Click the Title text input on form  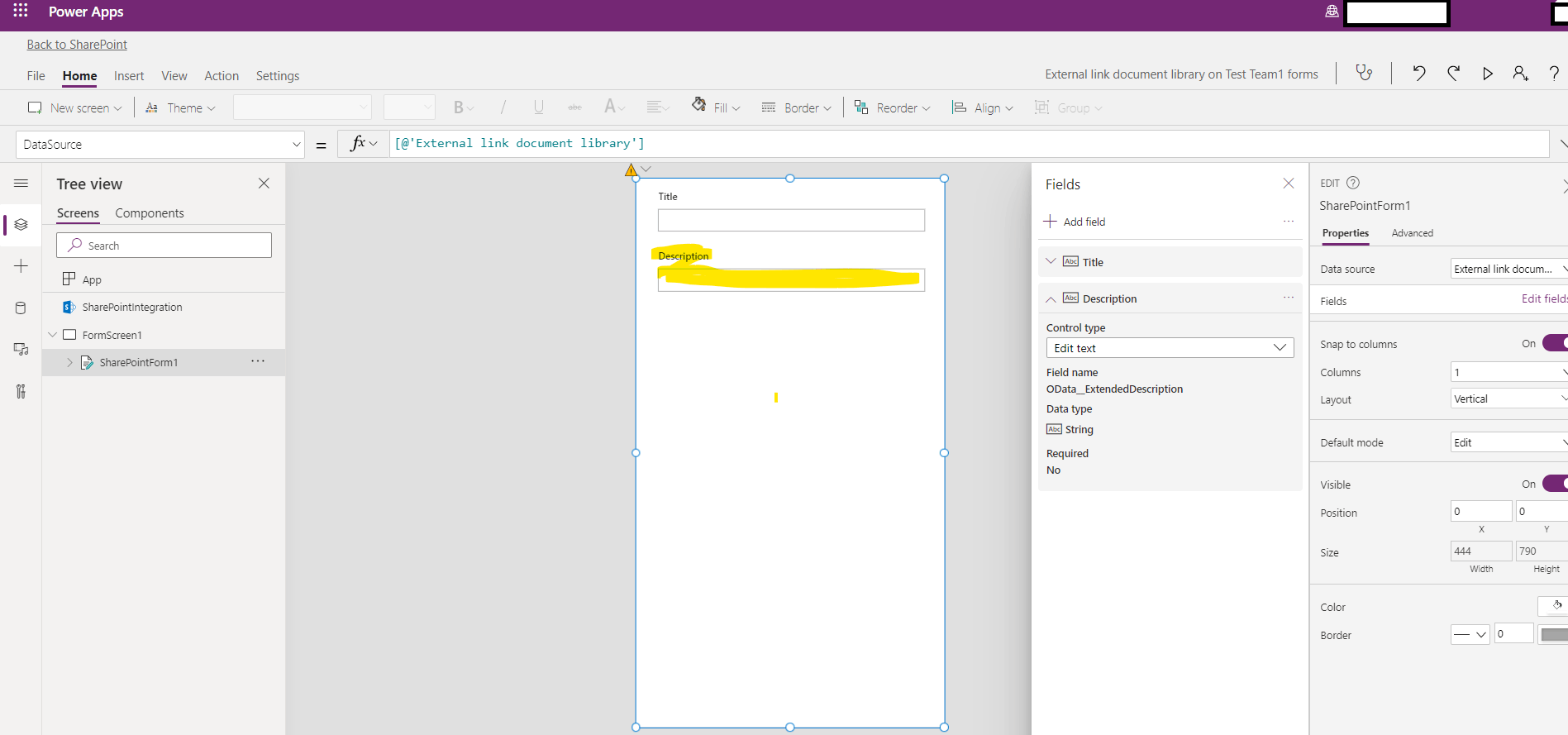(791, 220)
